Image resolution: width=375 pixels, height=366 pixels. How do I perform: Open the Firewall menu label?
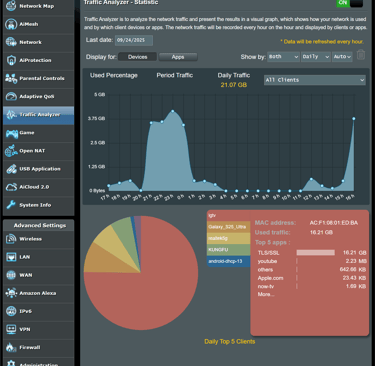point(30,347)
